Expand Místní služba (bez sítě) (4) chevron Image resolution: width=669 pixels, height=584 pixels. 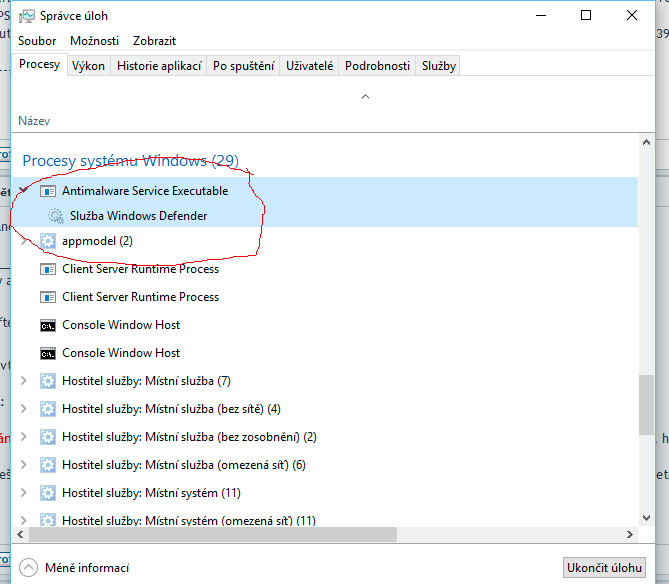(24, 409)
